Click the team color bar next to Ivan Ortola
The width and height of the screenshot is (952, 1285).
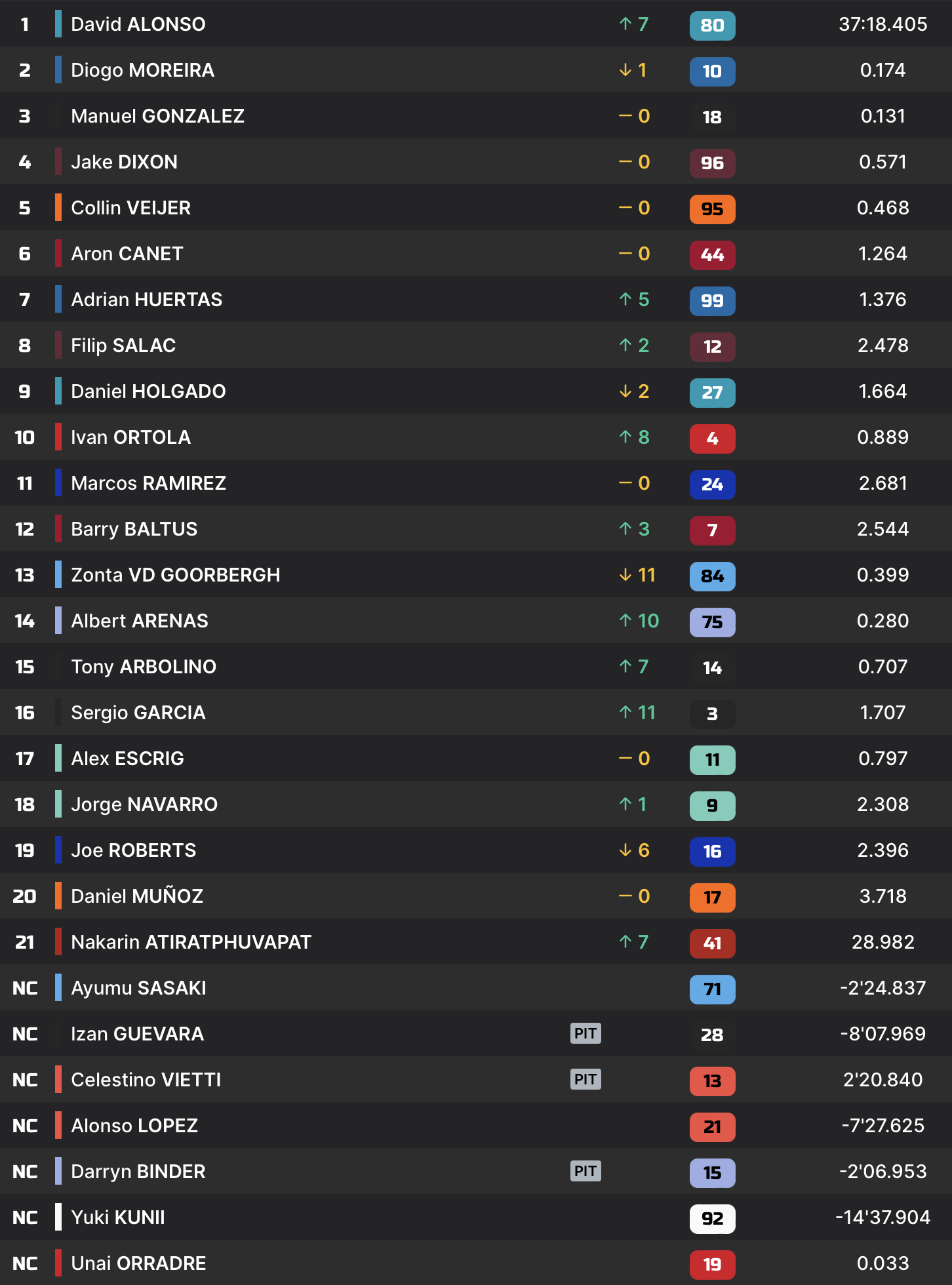(58, 437)
